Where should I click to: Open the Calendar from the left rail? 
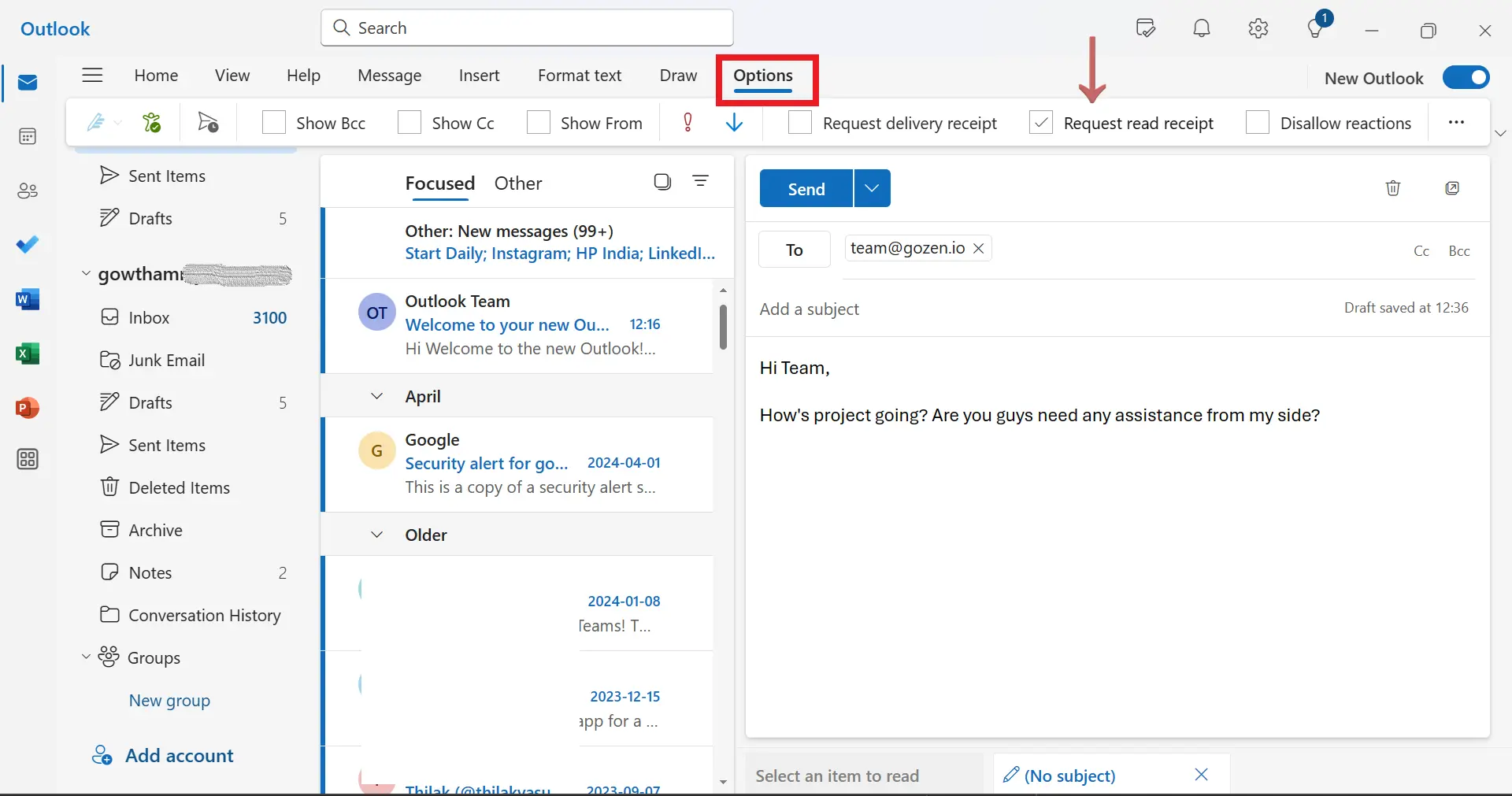coord(28,136)
